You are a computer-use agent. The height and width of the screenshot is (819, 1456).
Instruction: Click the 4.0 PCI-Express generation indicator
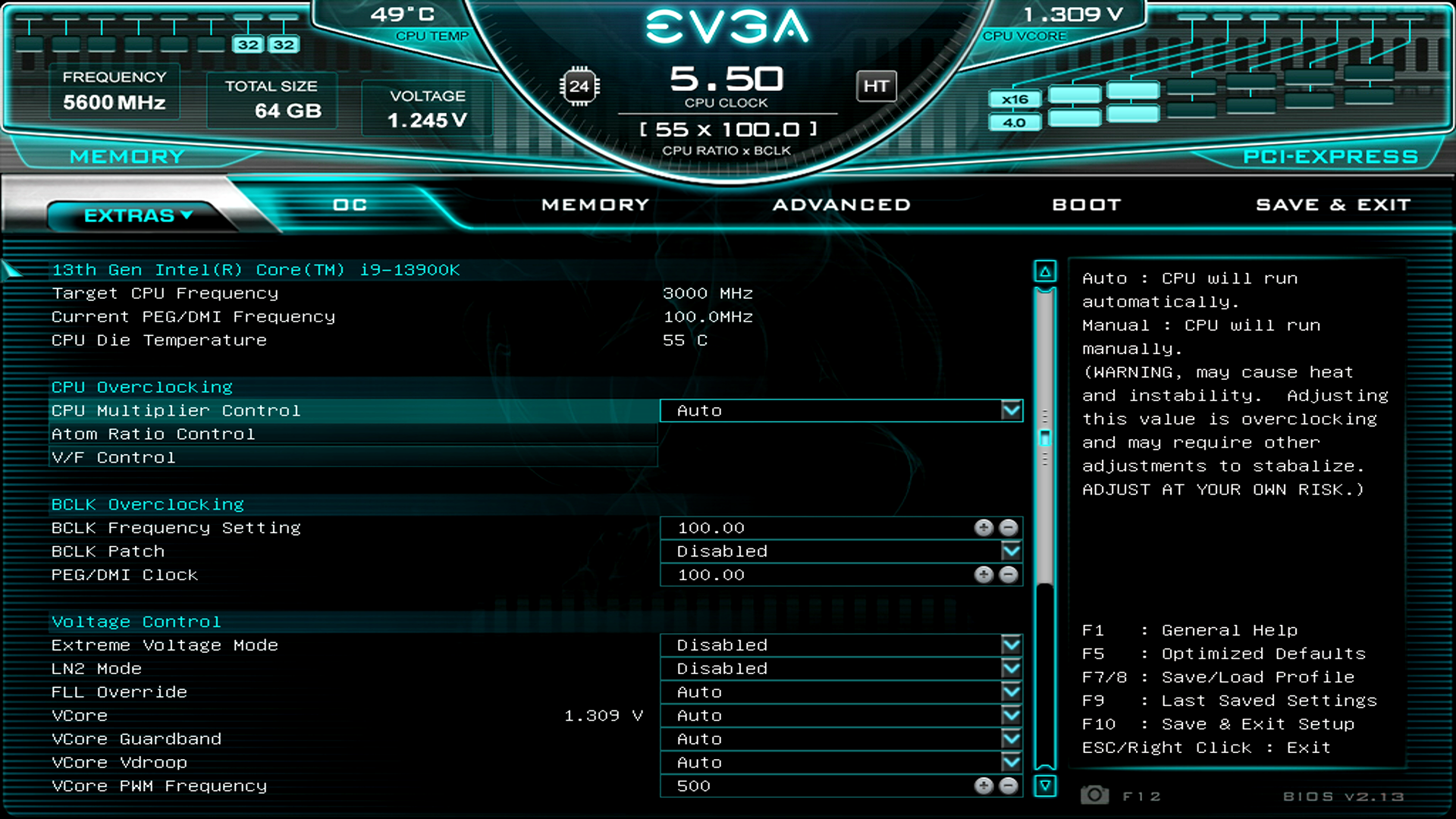(1015, 121)
